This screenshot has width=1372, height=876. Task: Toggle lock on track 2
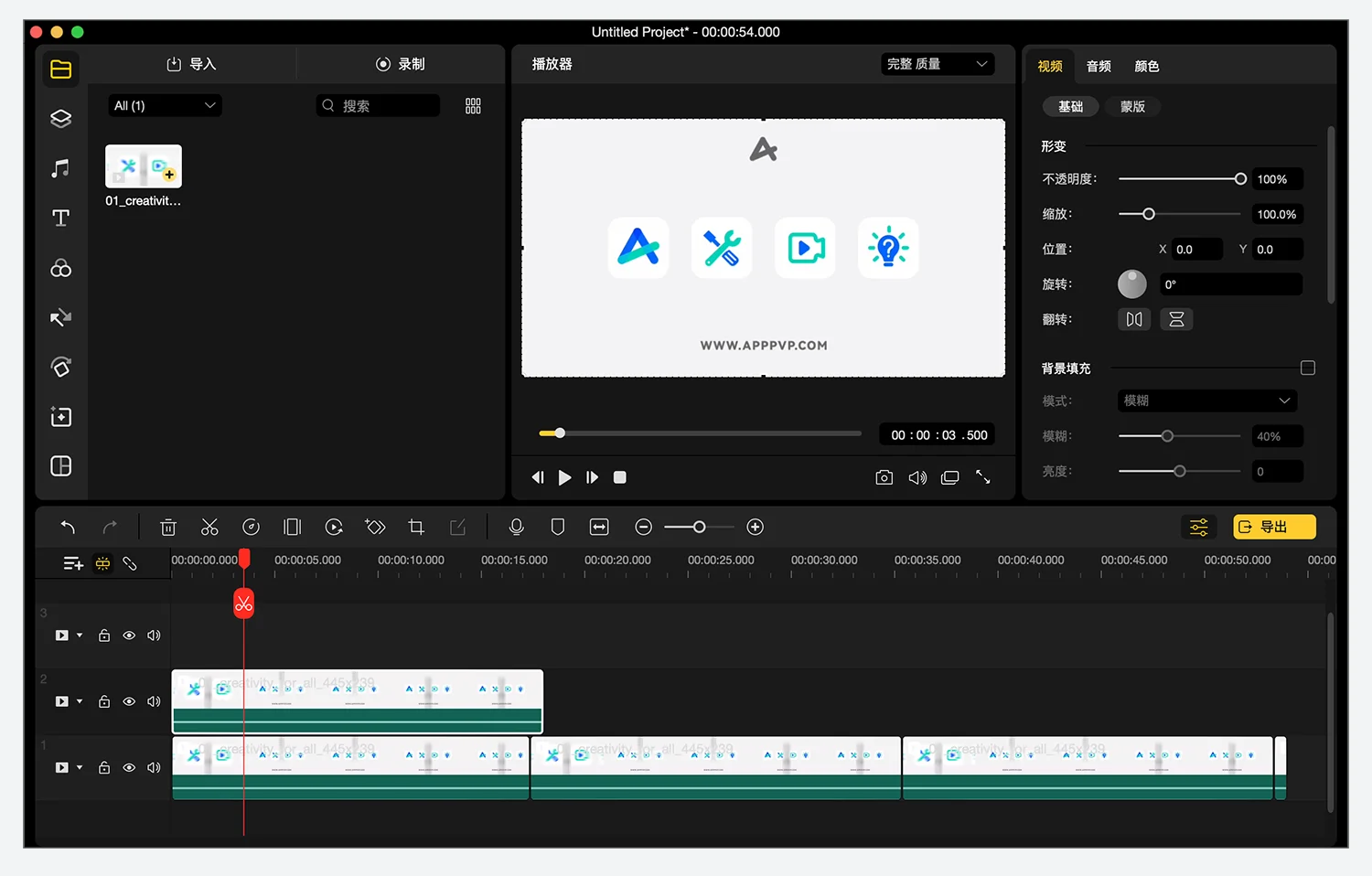104,701
